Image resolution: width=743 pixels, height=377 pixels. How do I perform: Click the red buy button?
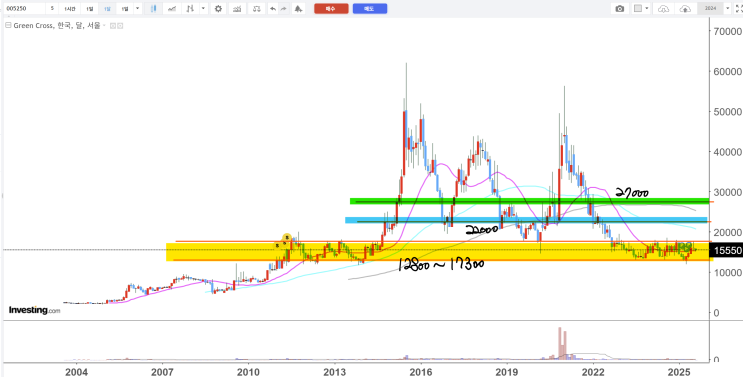331,9
